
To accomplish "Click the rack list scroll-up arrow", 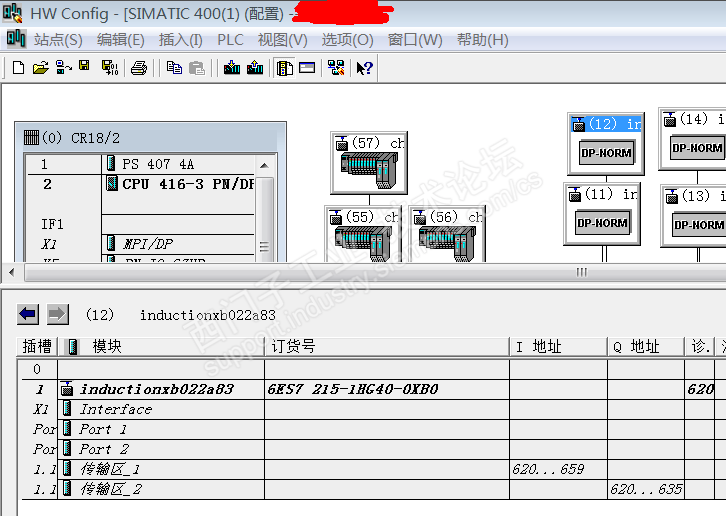I will click(x=264, y=165).
